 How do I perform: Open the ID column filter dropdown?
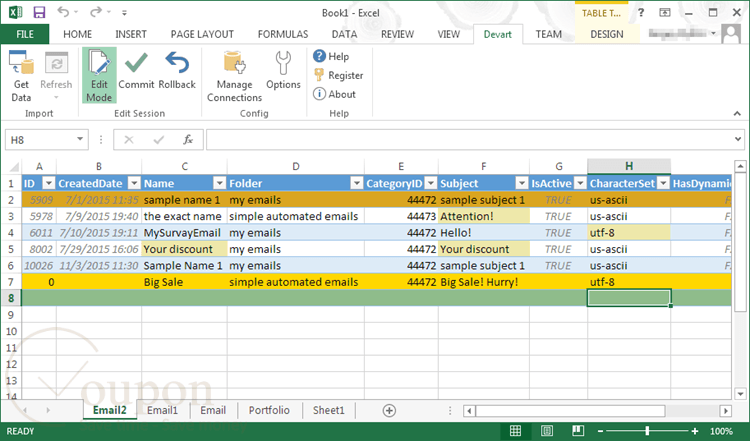pos(49,183)
